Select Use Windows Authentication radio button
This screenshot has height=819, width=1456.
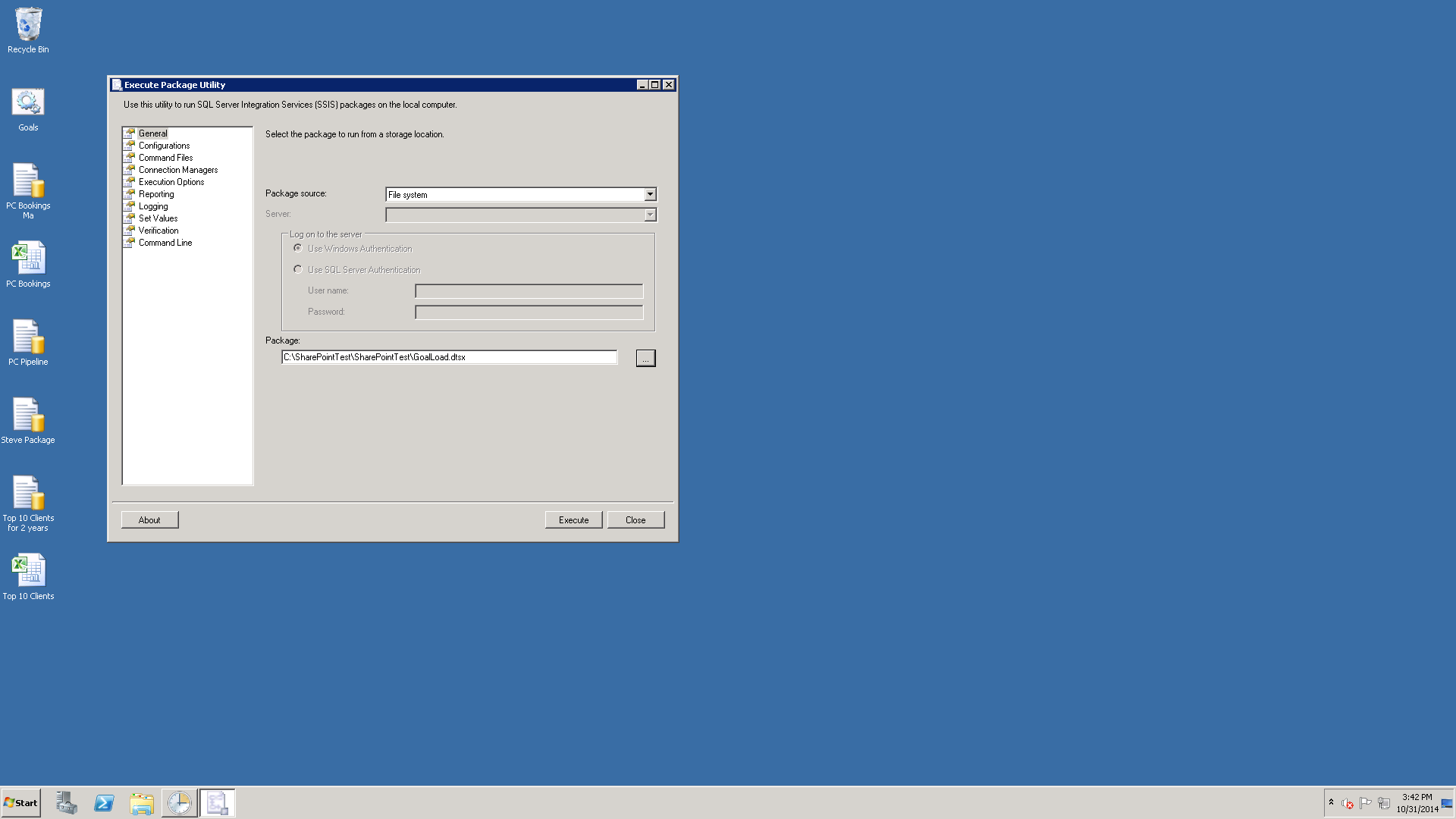(x=298, y=248)
